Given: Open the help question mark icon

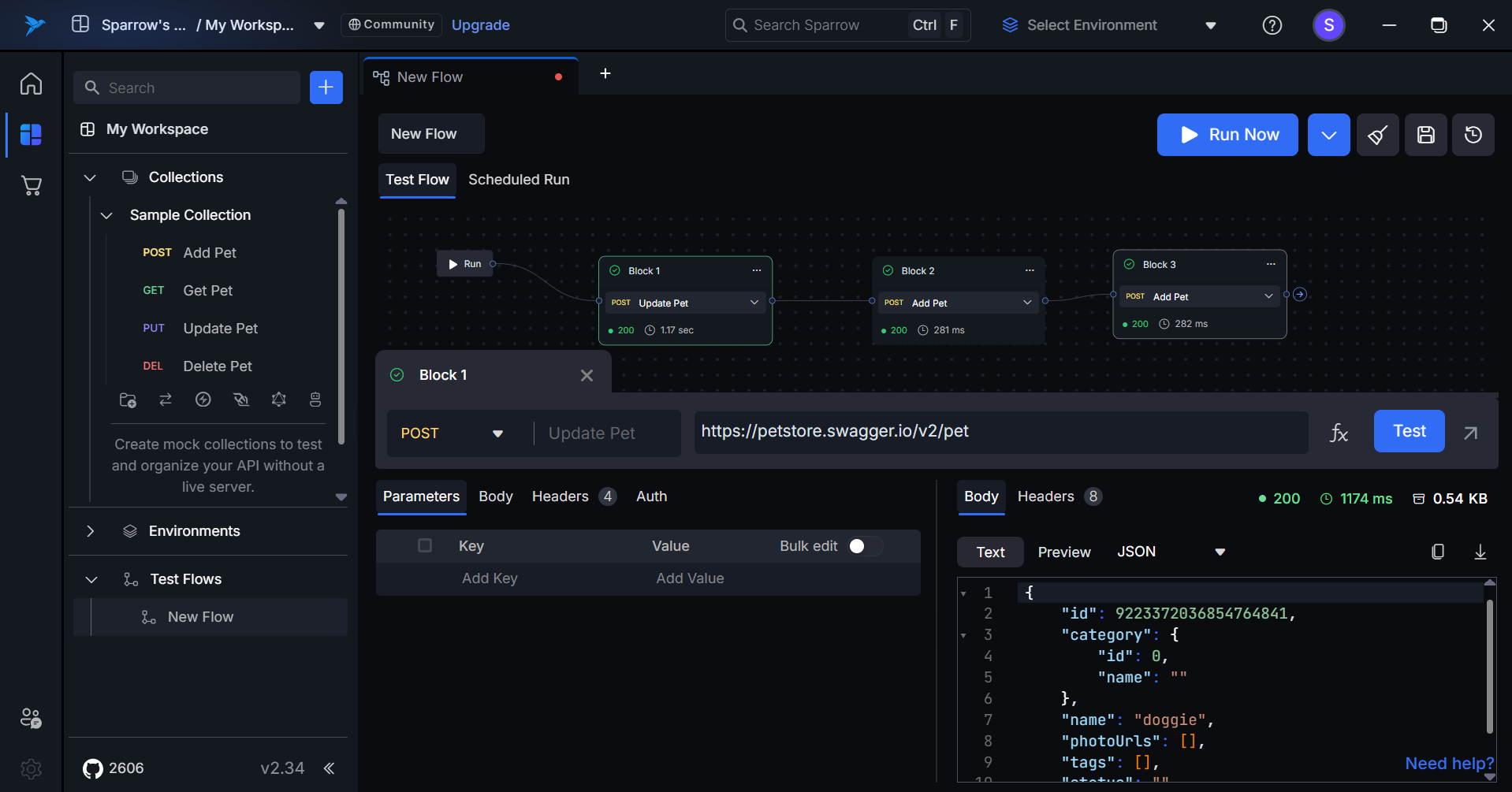Looking at the screenshot, I should point(1272,25).
